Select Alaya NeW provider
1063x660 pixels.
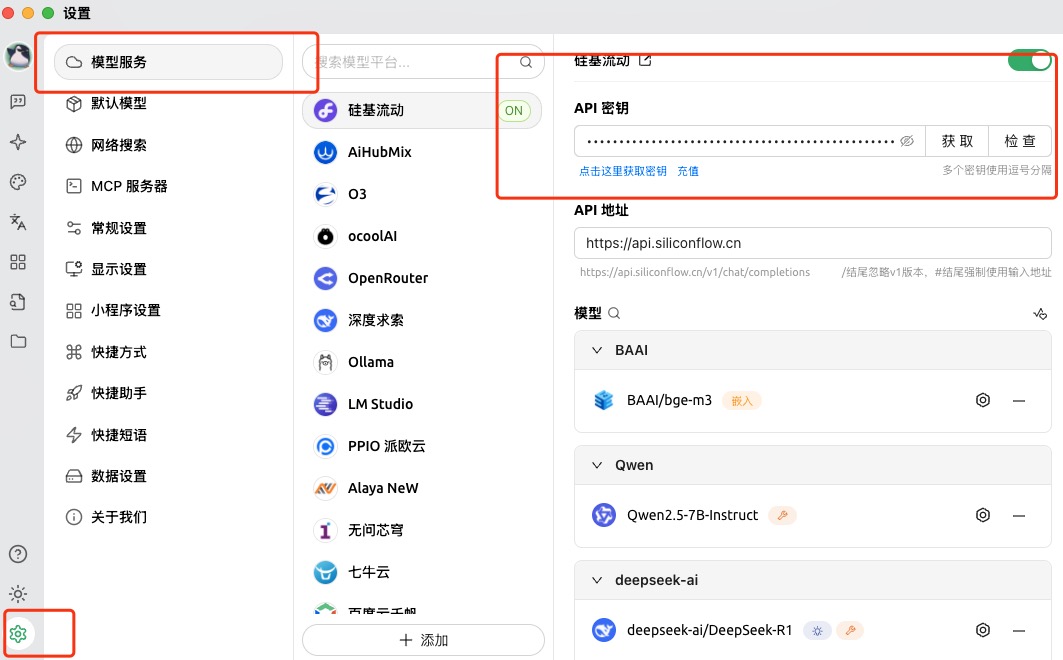click(422, 489)
